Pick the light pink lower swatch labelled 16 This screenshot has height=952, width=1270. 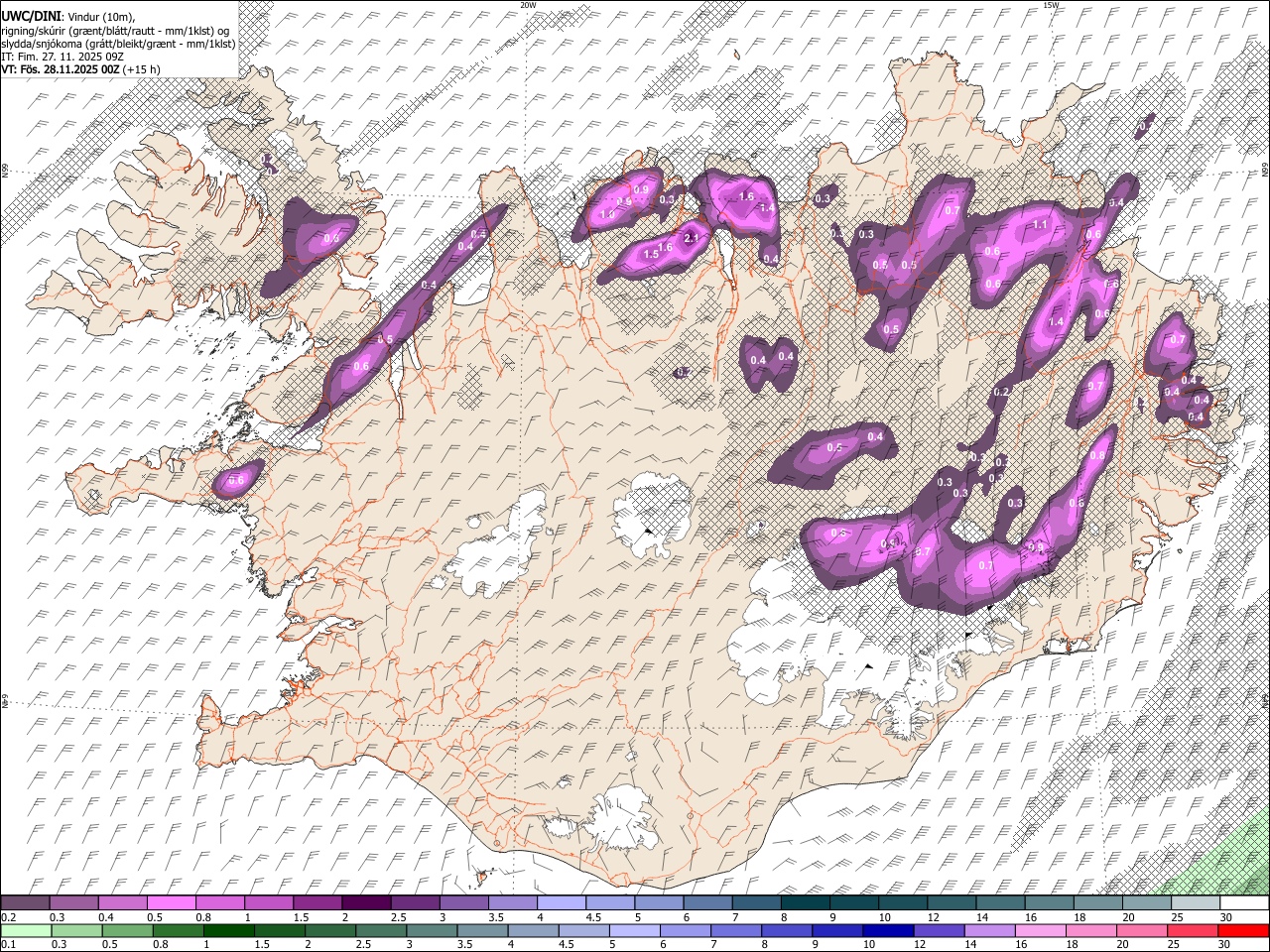(1042, 931)
